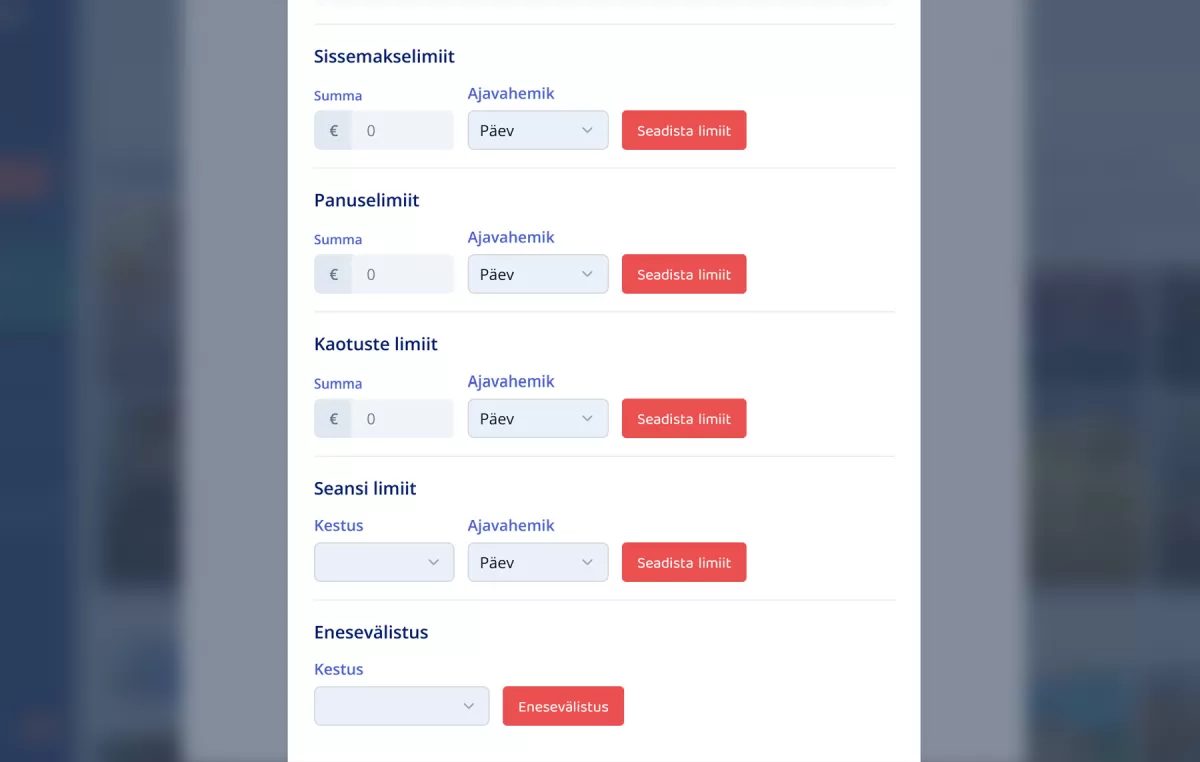Click Seadista limiit button under Panuselimiit
The image size is (1200, 762).
click(x=684, y=274)
